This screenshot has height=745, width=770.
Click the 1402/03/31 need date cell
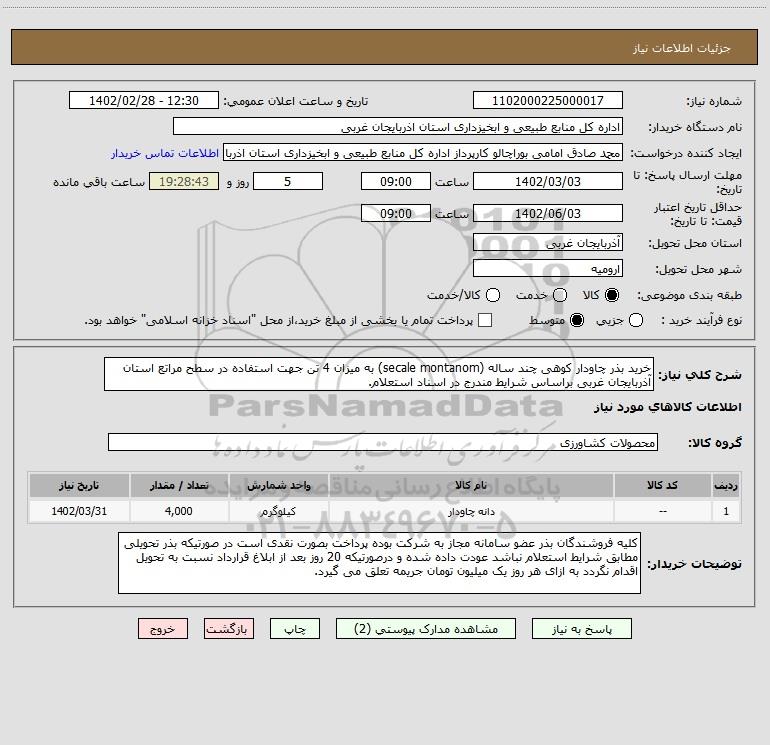pyautogui.click(x=79, y=511)
